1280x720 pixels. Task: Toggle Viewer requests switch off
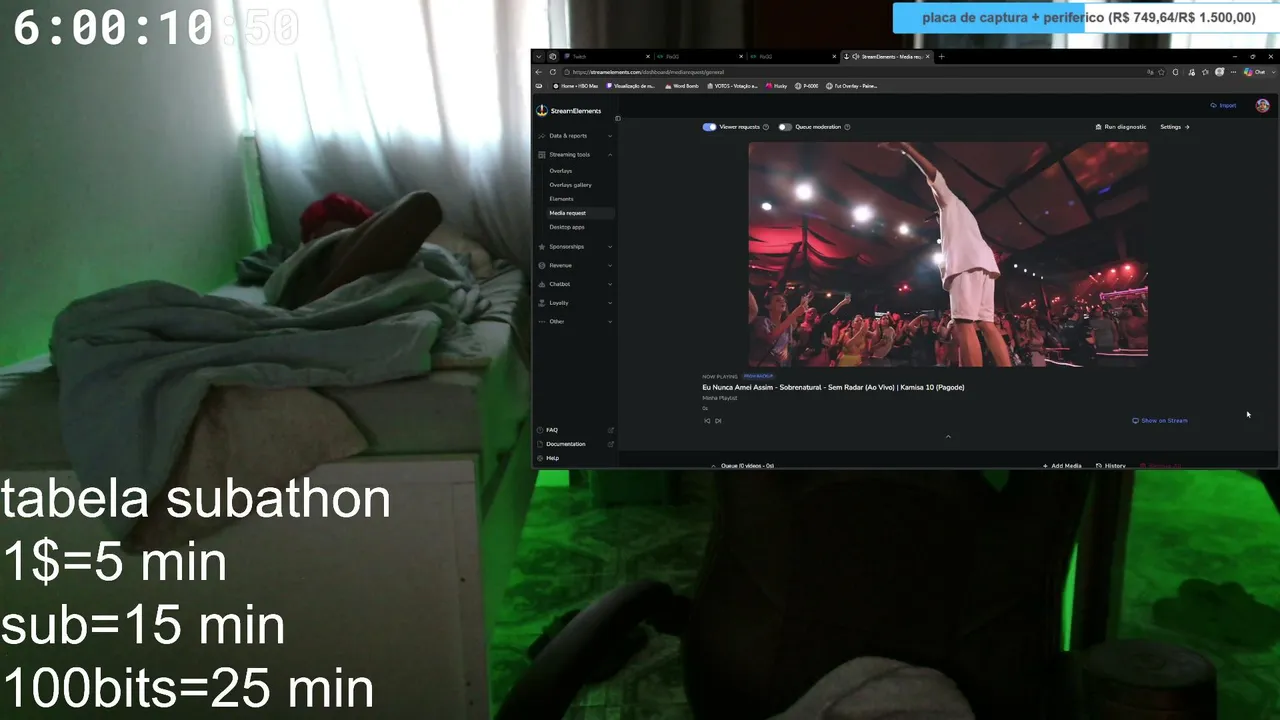click(709, 127)
